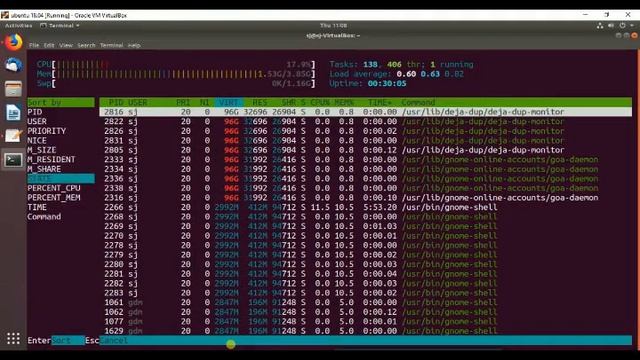This screenshot has width=640, height=360.
Task: Click the RES column header
Action: pos(259,102)
